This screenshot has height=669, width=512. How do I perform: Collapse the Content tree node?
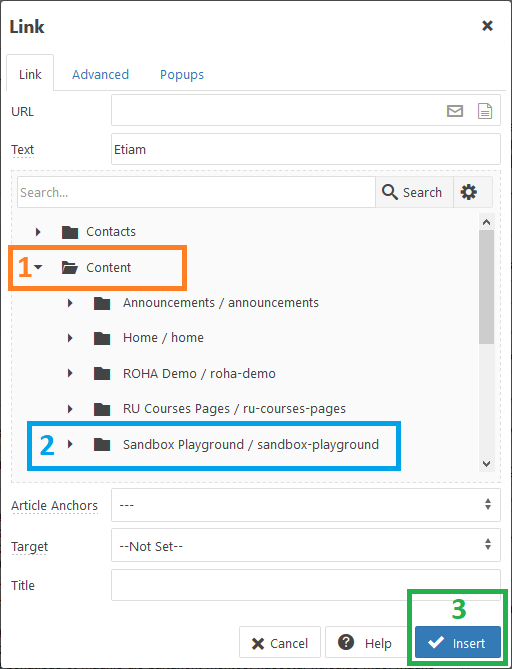pos(38,268)
